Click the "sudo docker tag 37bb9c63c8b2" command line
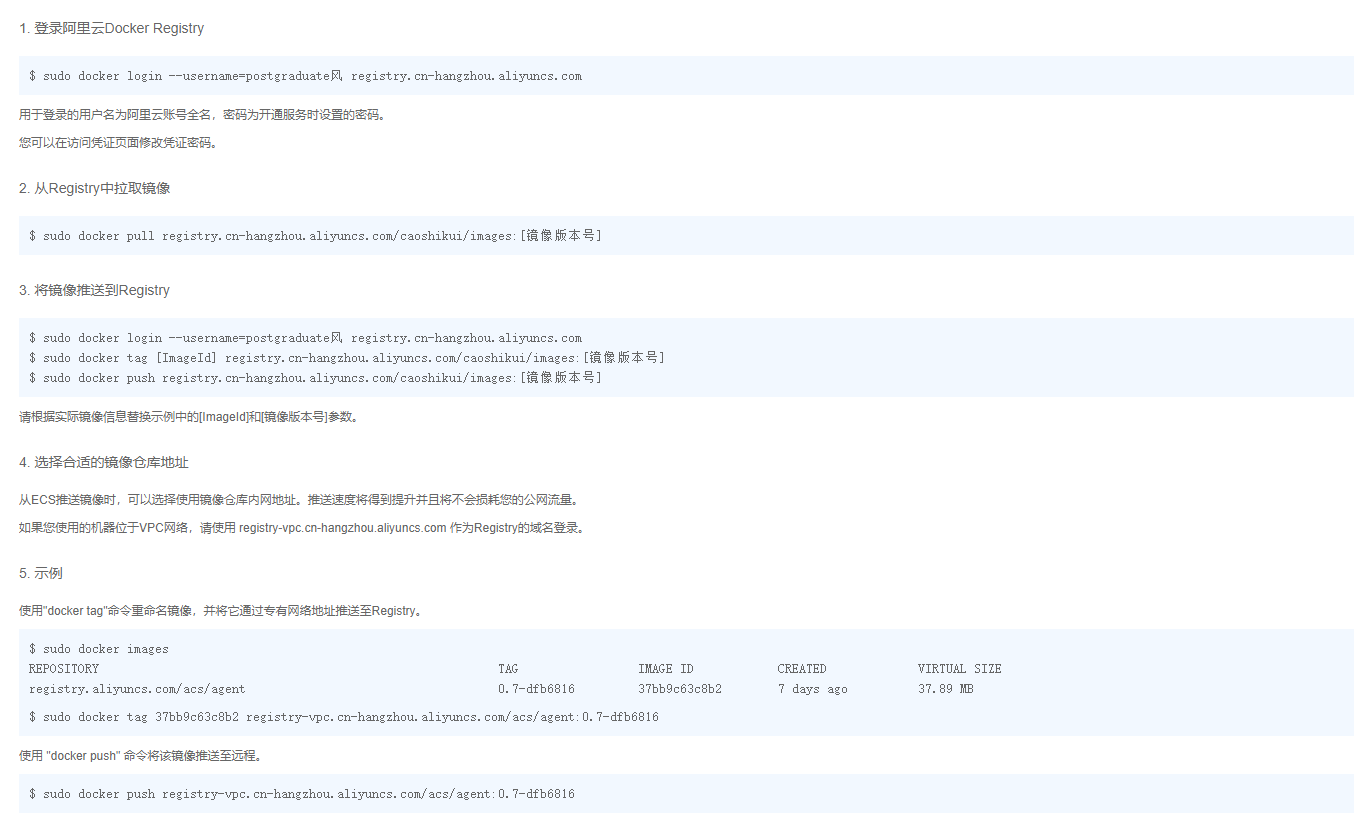 (343, 717)
